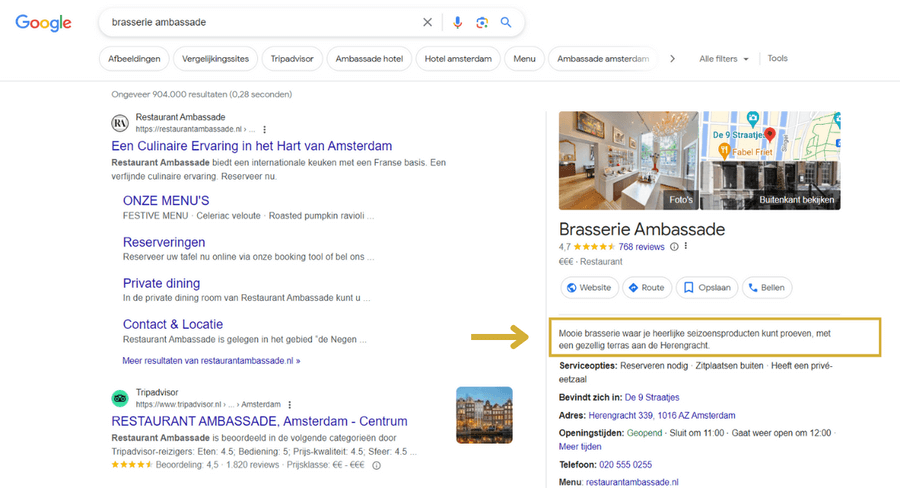Screen dimensions: 900x488
Task: Click the Website button in the knowledge panel
Action: point(588,288)
